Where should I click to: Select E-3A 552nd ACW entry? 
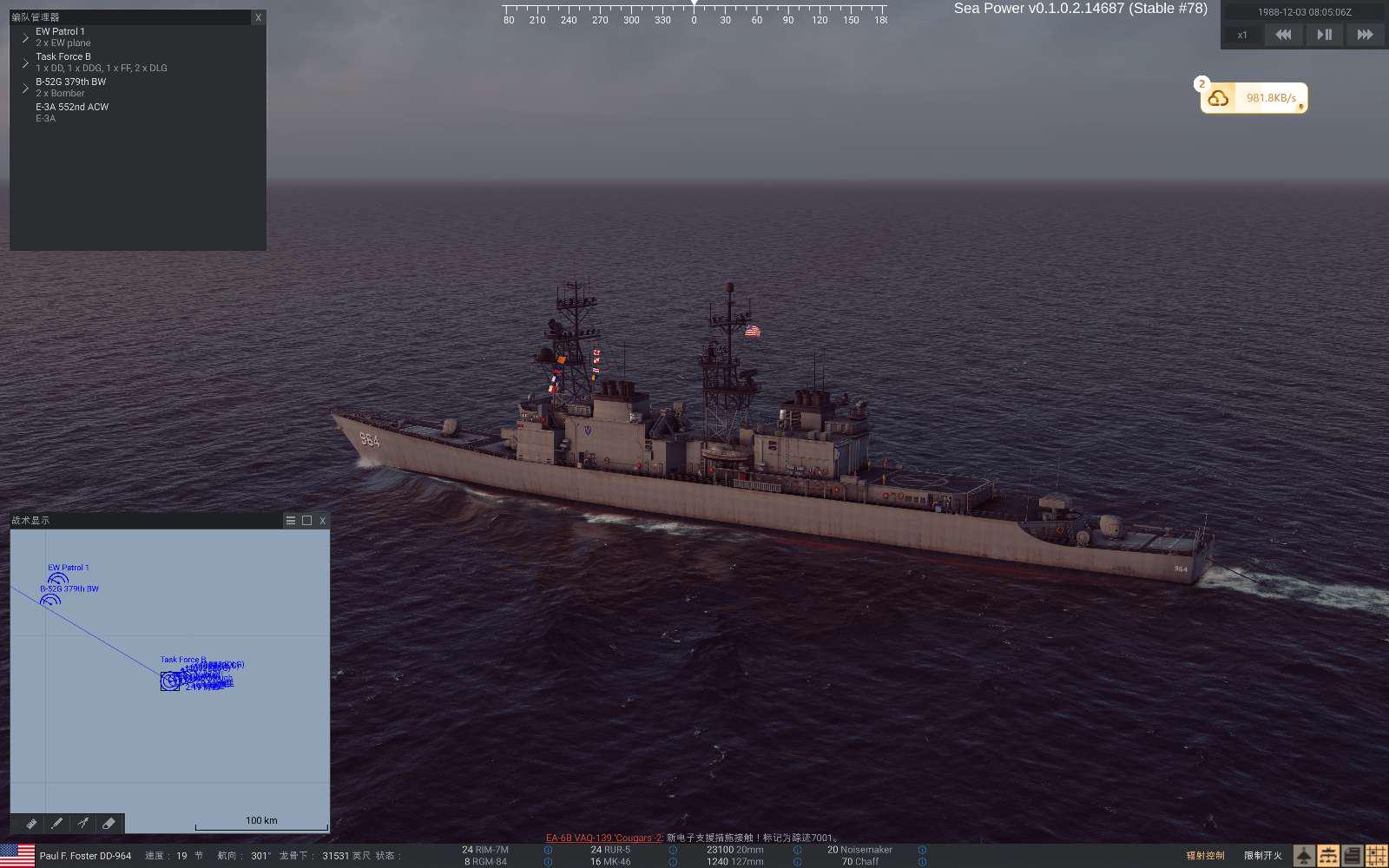pos(72,113)
